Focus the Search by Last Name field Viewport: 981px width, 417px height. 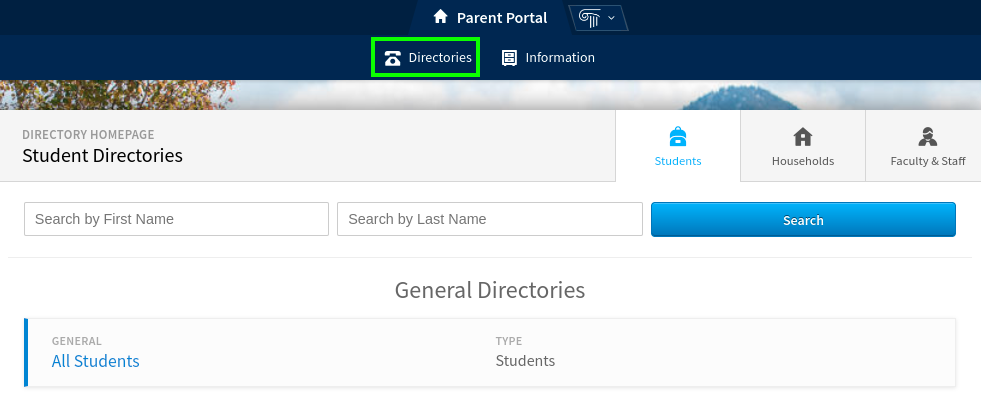pos(489,219)
